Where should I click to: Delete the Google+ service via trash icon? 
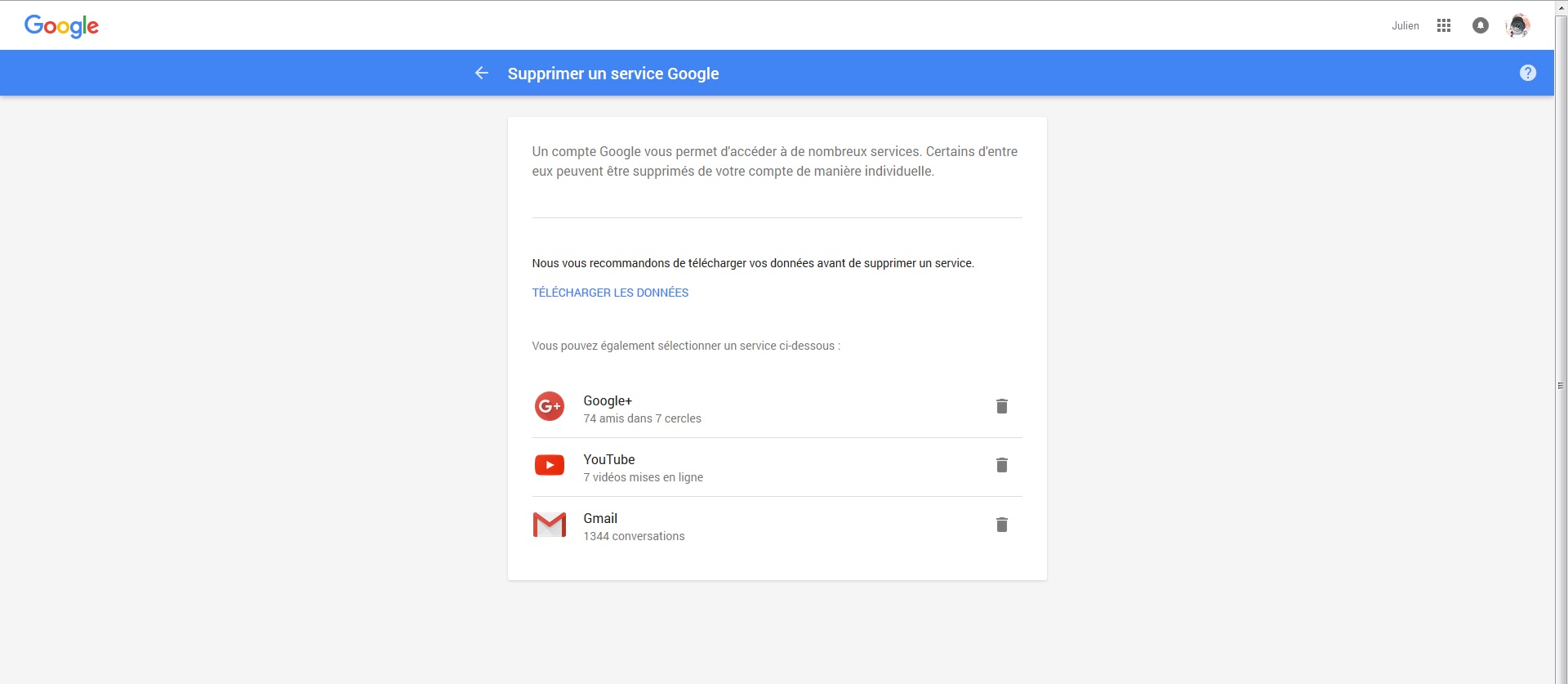1001,406
